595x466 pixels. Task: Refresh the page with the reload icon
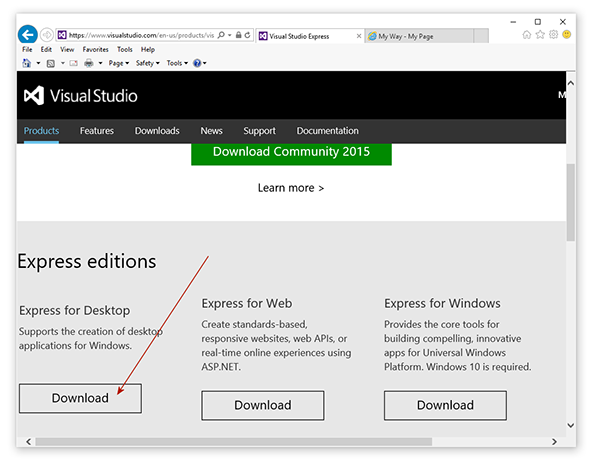coord(247,35)
